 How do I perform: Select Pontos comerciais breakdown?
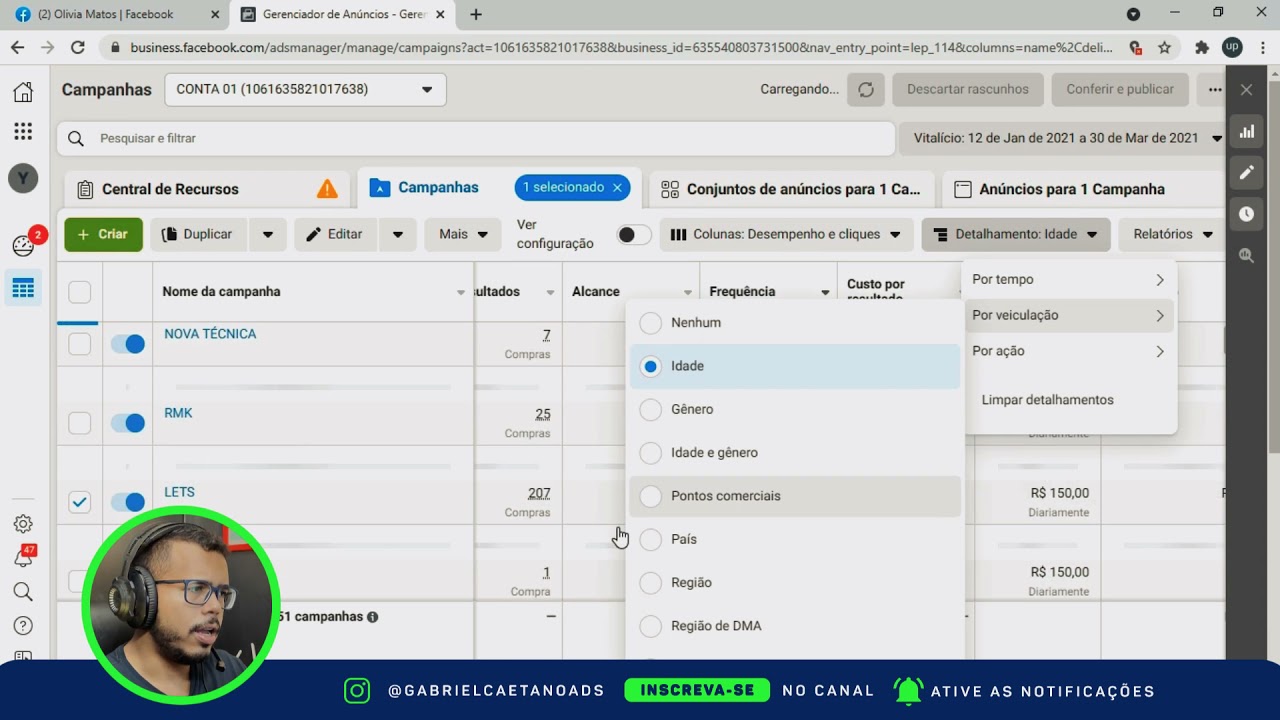pyautogui.click(x=795, y=496)
